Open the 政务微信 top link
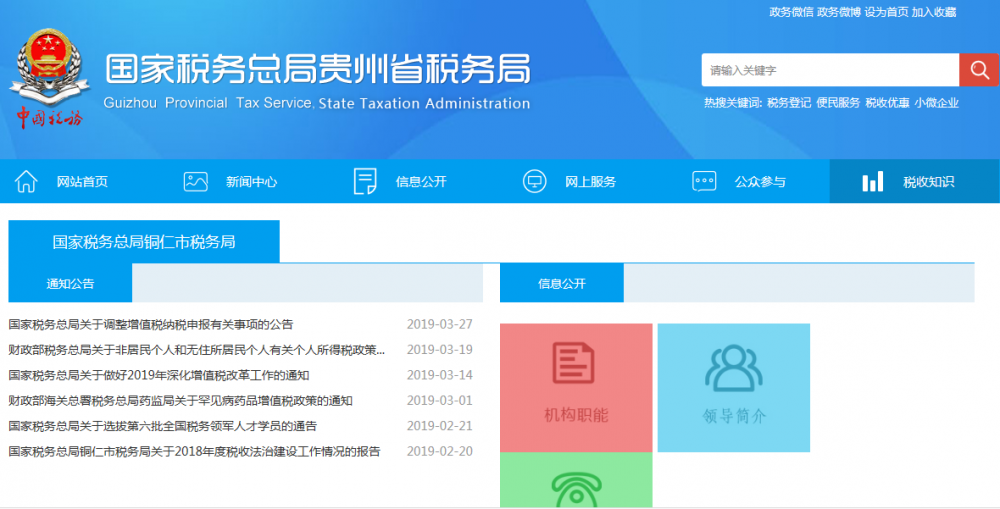 click(x=791, y=12)
